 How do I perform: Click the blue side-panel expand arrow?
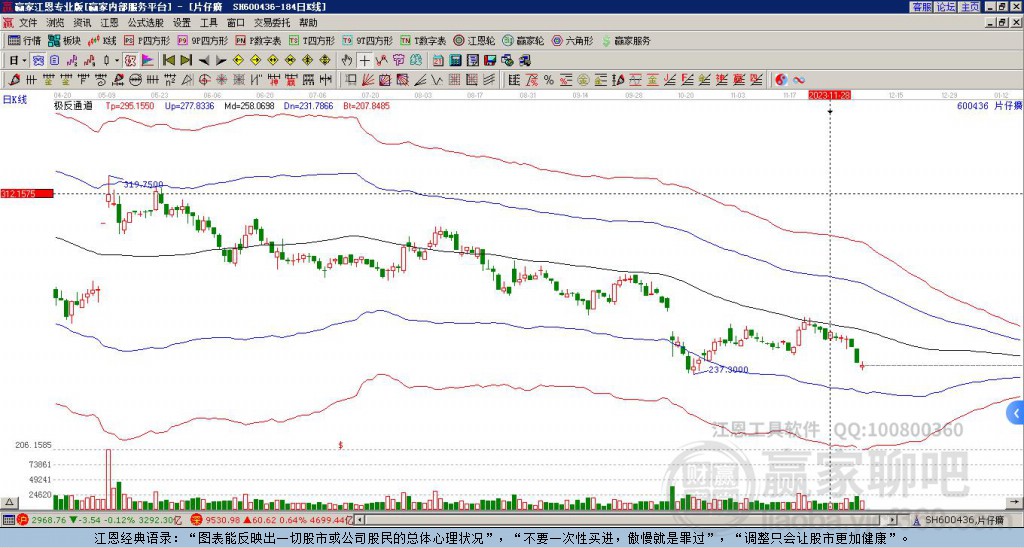pos(1016,413)
